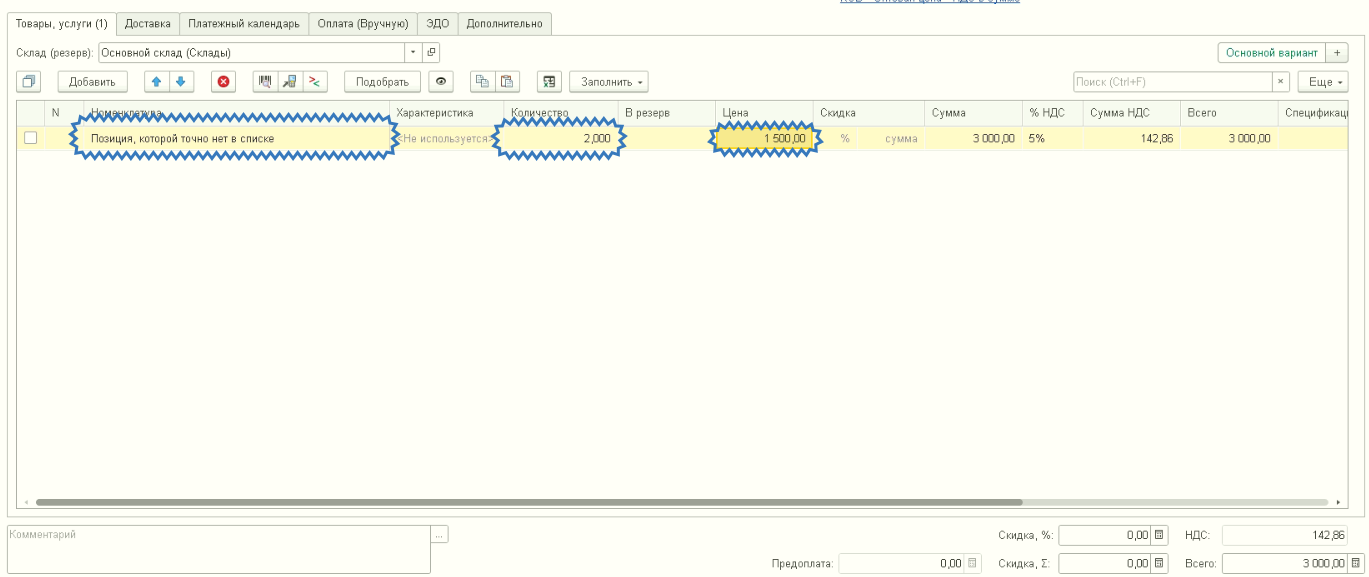1369x577 pixels.
Task: Click the В резерв column header
Action: coord(666,113)
